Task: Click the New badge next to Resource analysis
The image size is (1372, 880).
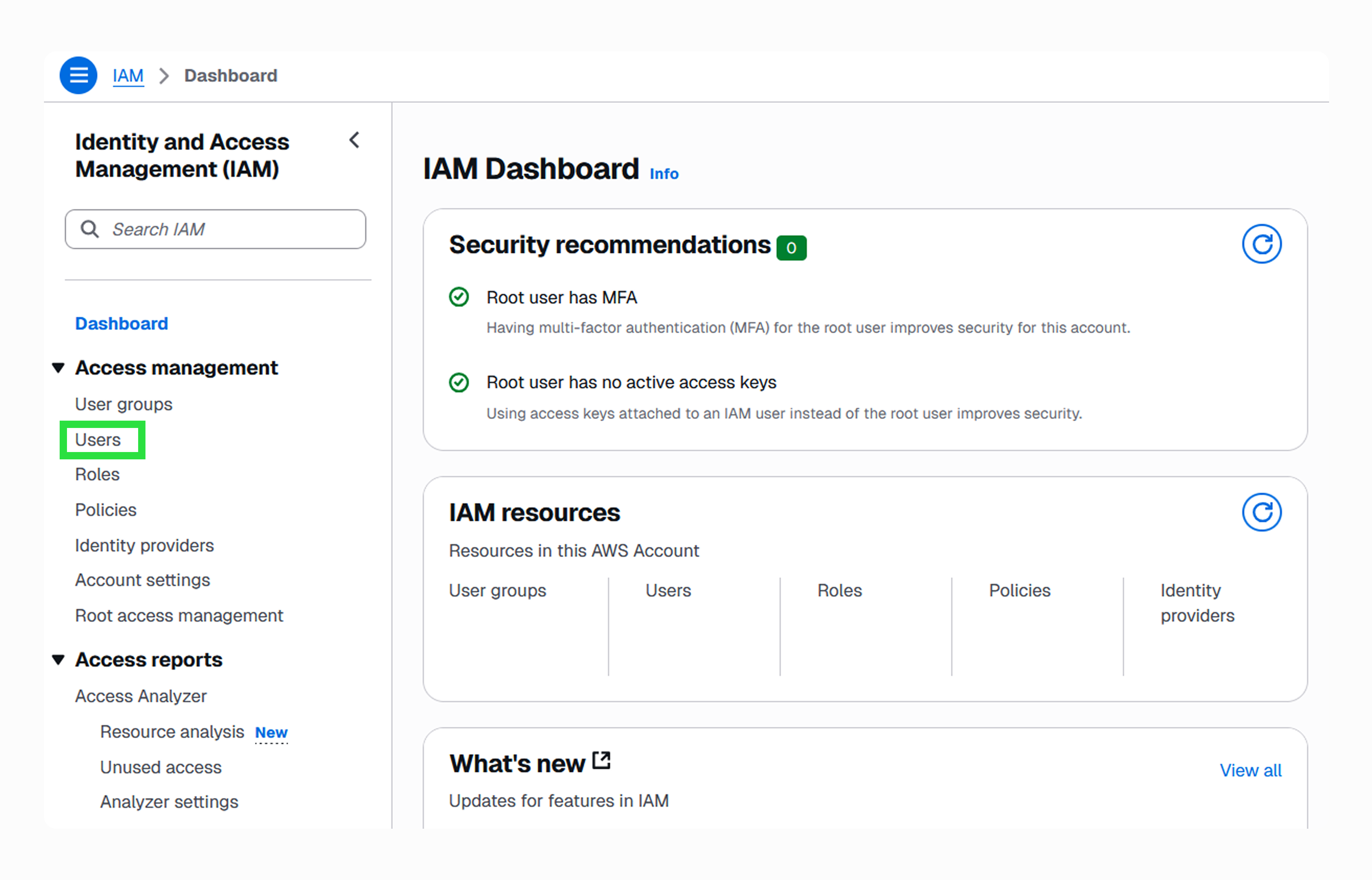Action: (271, 732)
